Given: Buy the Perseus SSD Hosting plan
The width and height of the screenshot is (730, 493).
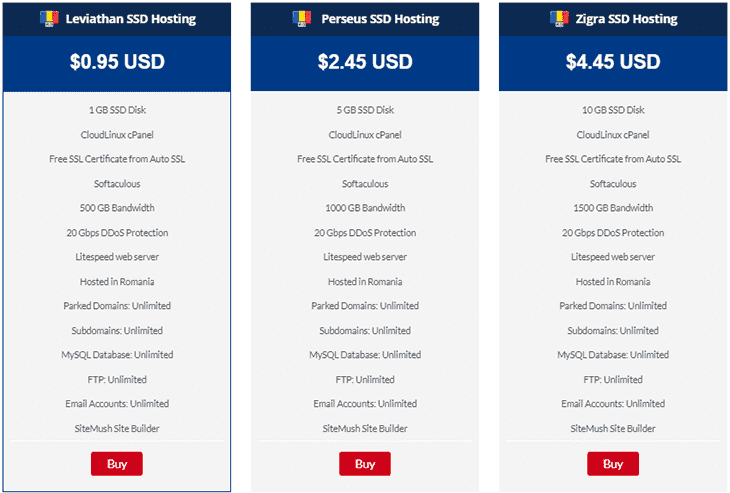Looking at the screenshot, I should click(365, 464).
